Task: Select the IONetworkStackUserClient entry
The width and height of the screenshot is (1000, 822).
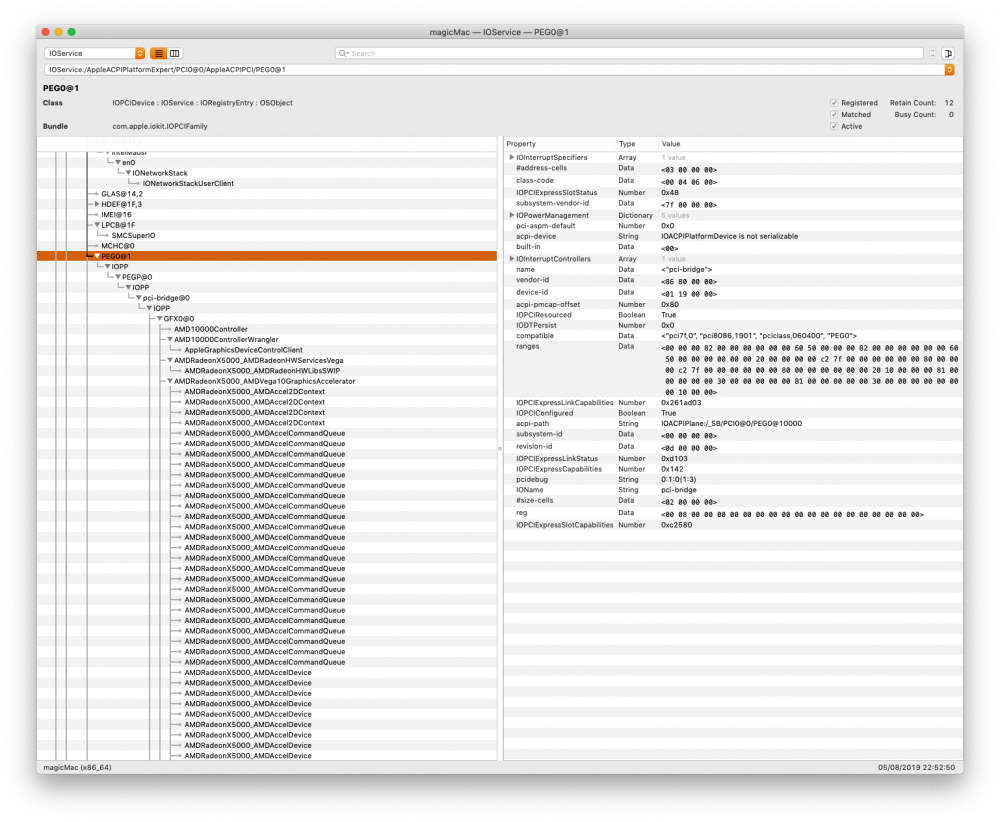Action: (188, 184)
